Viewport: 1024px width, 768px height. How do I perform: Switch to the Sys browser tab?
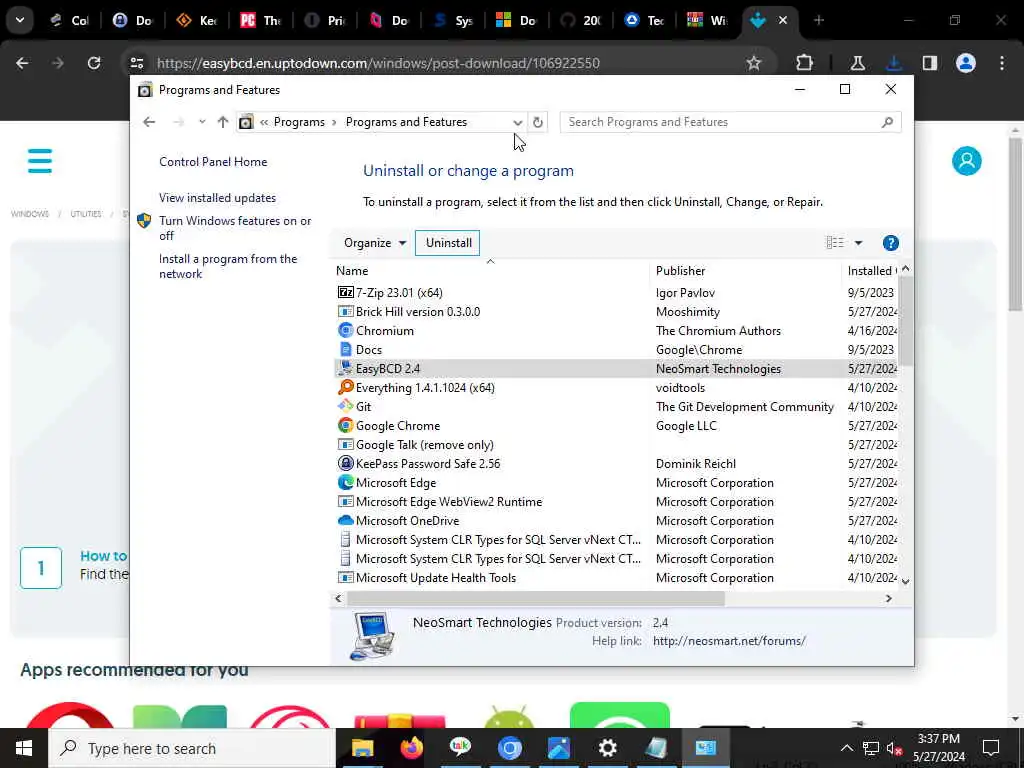tap(454, 20)
